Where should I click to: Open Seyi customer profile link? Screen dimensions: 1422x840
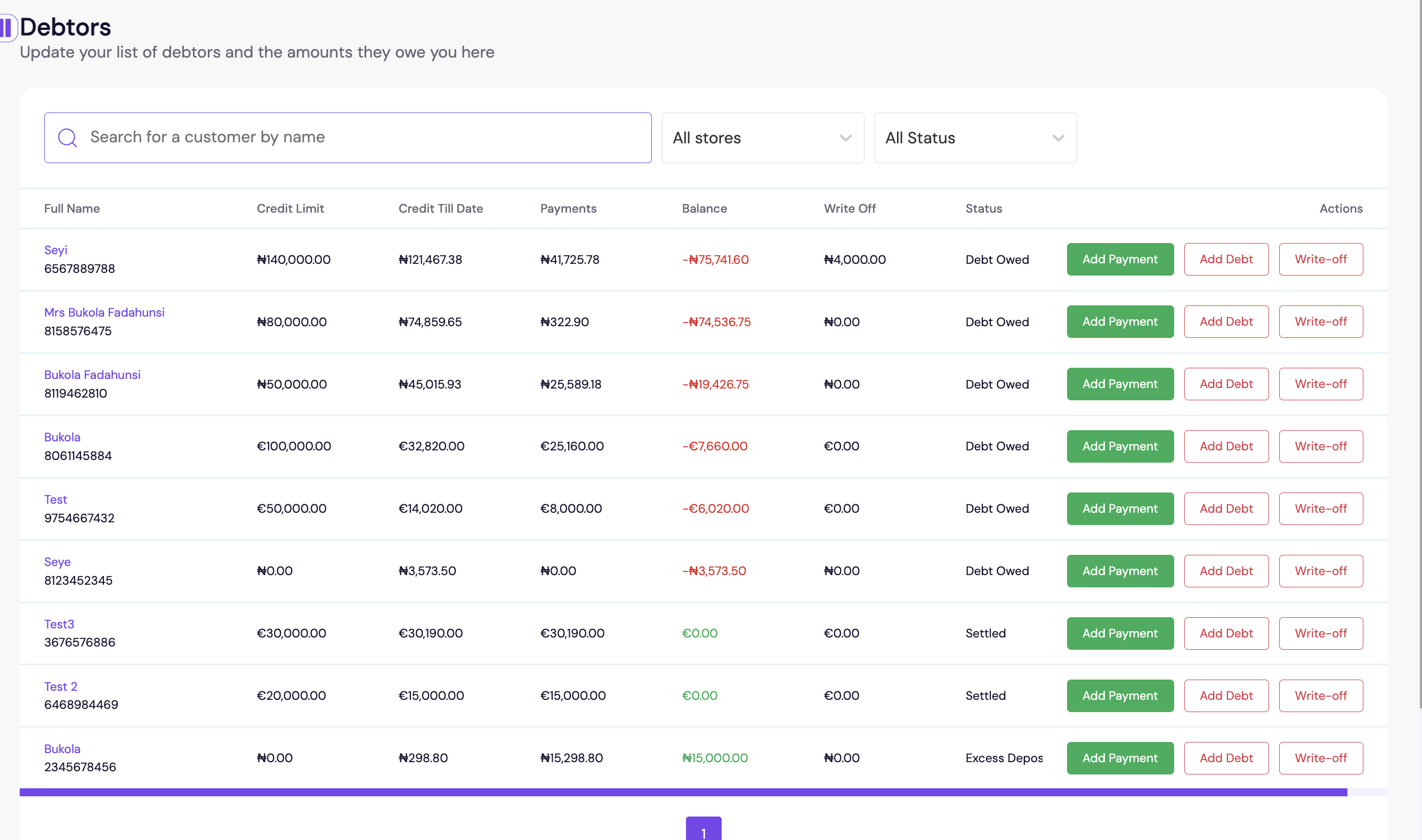[55, 249]
